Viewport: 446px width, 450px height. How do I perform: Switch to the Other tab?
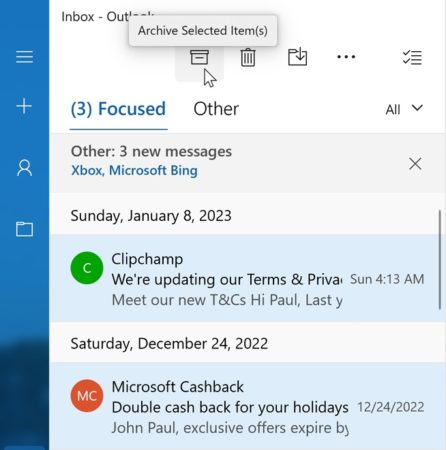[216, 109]
